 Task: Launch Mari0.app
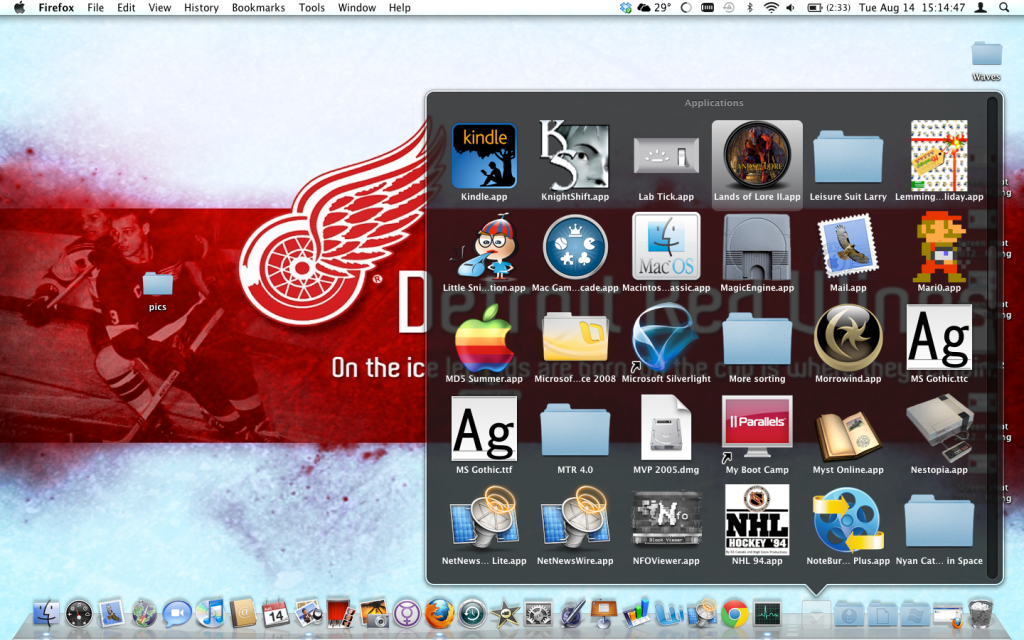(x=939, y=248)
